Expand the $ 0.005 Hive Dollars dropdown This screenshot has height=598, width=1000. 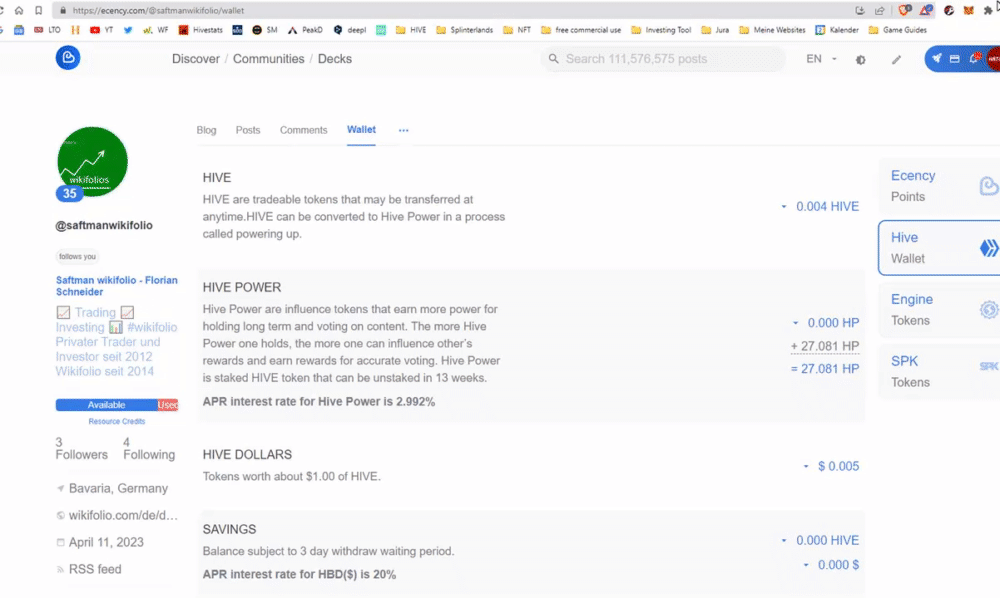pyautogui.click(x=806, y=467)
